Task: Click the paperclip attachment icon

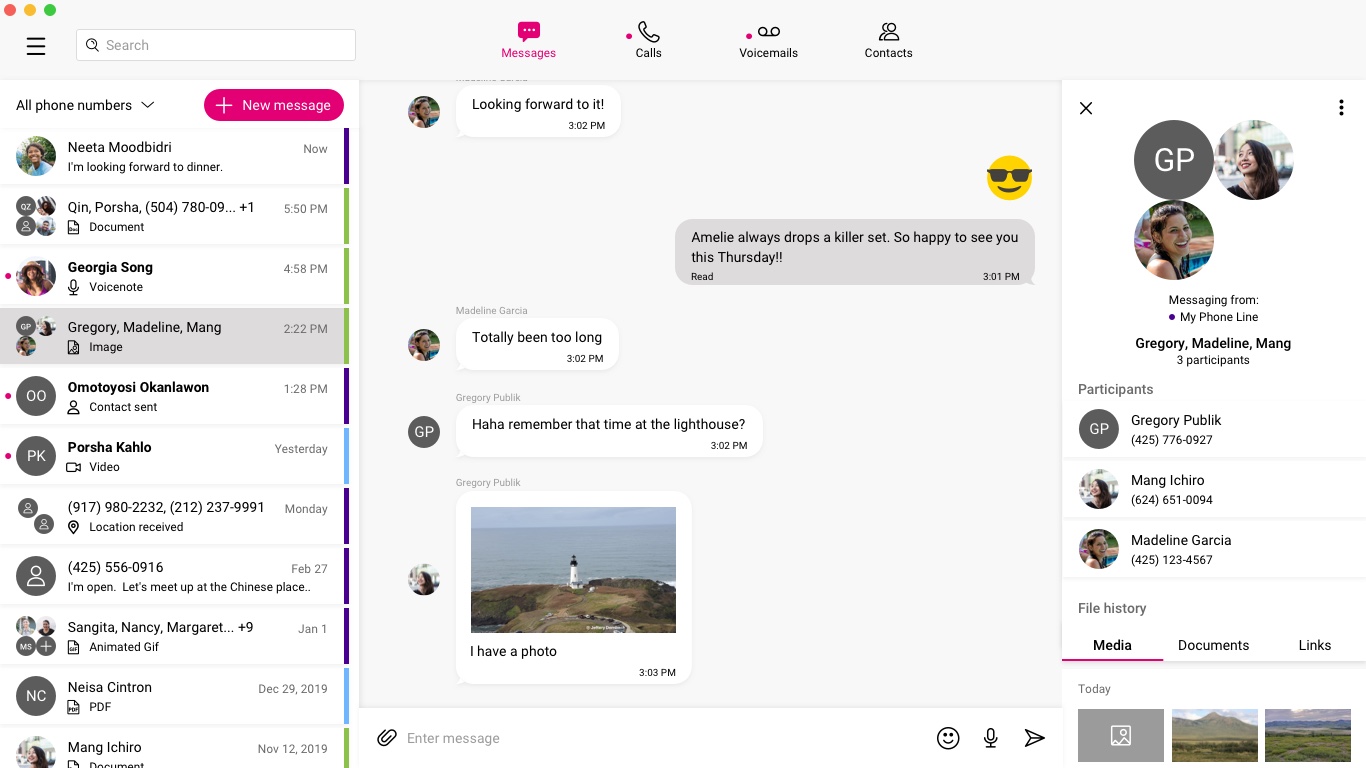Action: 387,738
